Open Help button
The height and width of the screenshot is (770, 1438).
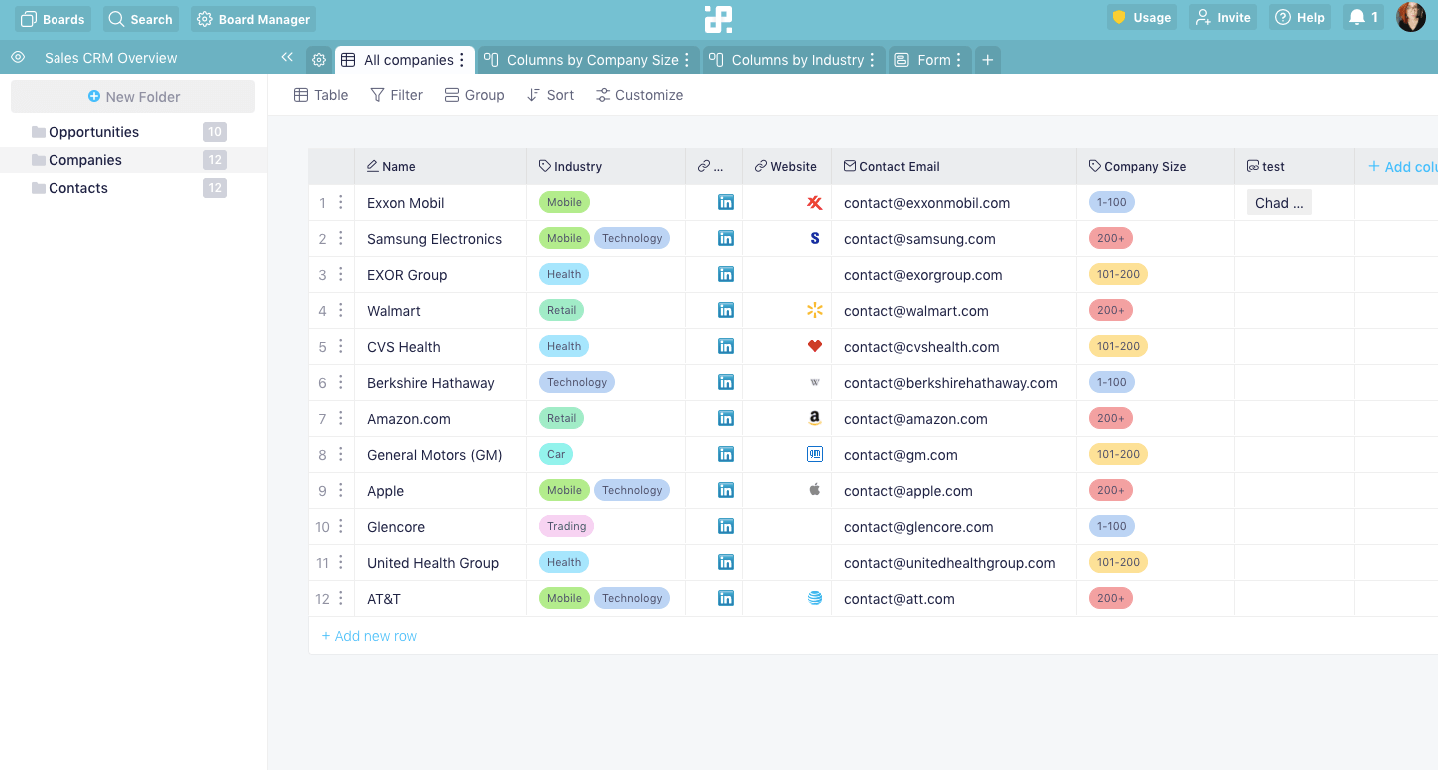coord(1300,17)
